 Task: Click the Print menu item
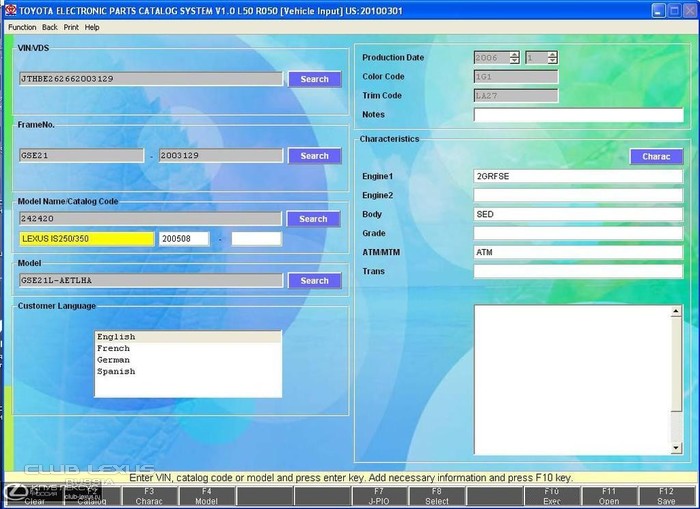71,27
